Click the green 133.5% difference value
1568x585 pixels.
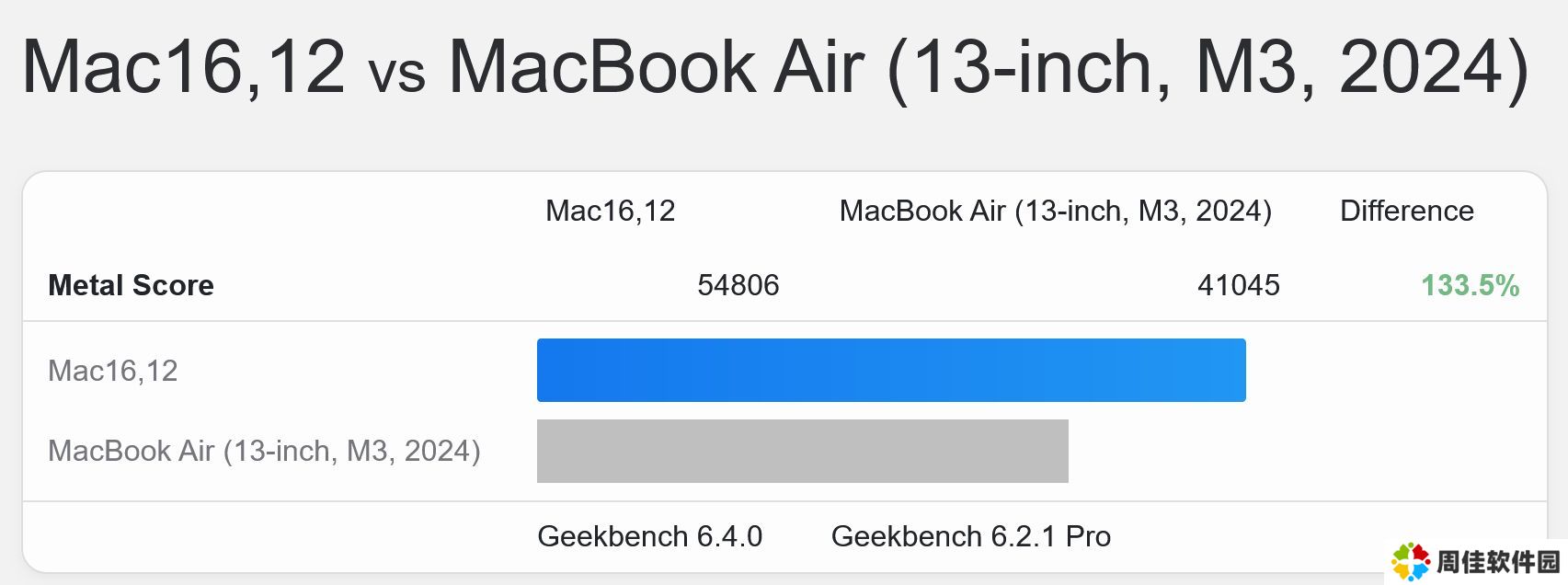pos(1471,285)
